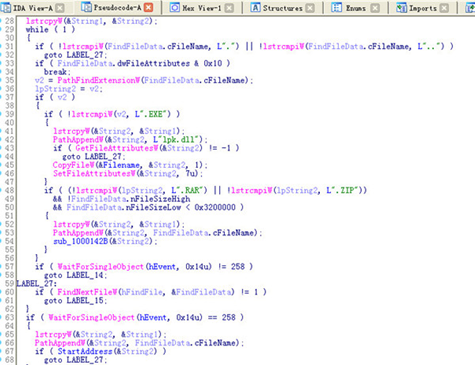Click the Pseudocode-A tab icon
The width and height of the screenshot is (475, 365).
(x=87, y=7)
